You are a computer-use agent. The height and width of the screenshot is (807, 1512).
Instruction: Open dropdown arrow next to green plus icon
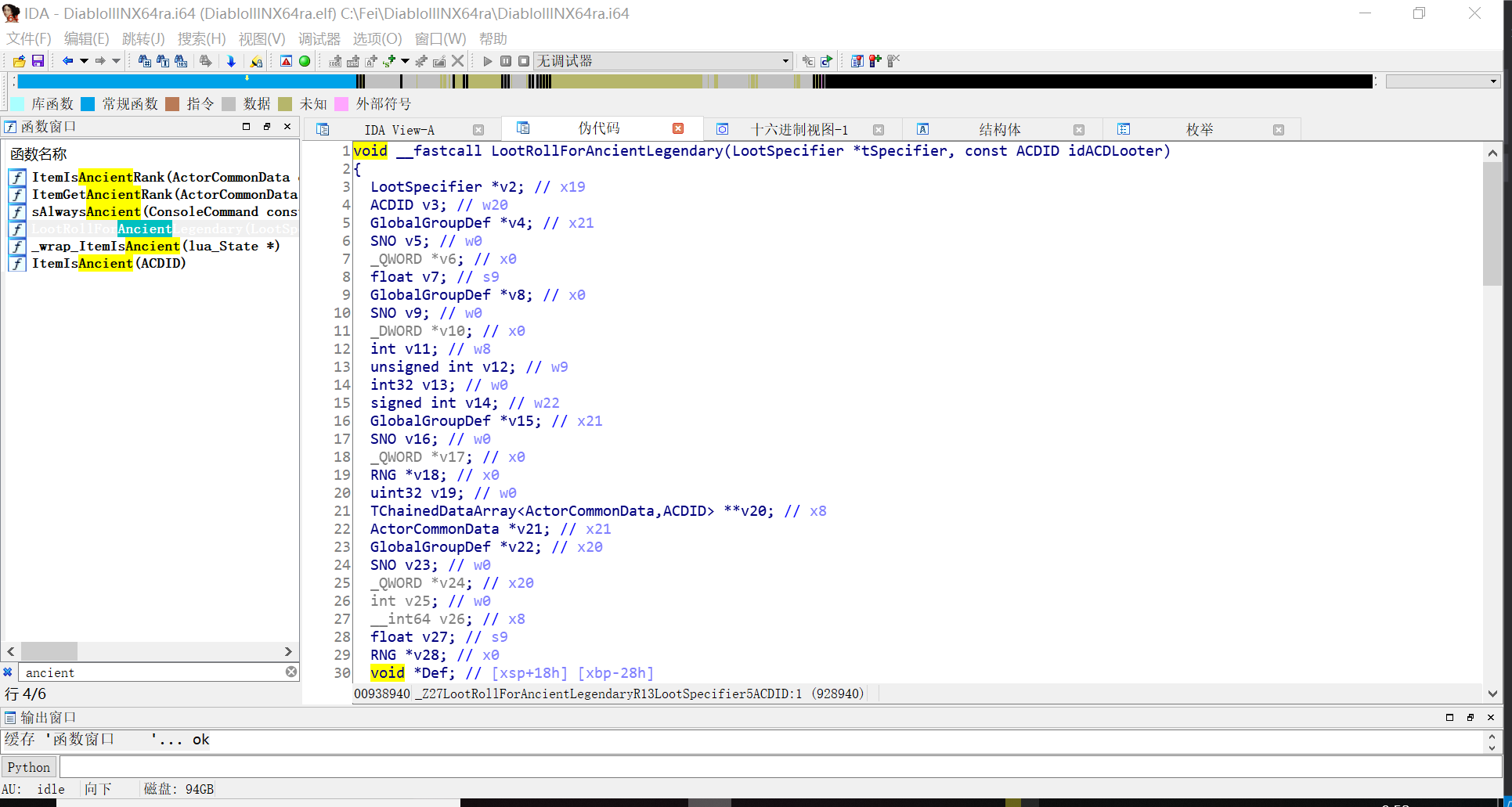point(405,61)
